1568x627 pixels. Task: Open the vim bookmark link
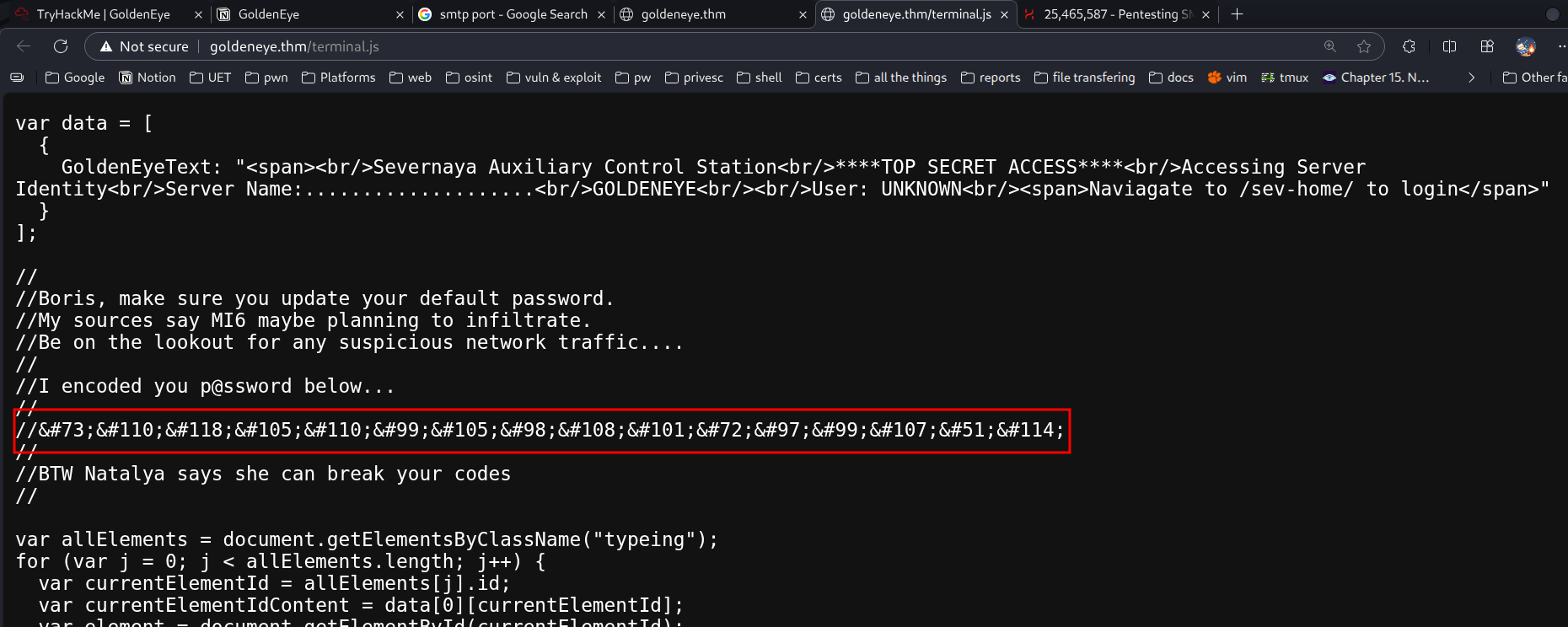1227,78
